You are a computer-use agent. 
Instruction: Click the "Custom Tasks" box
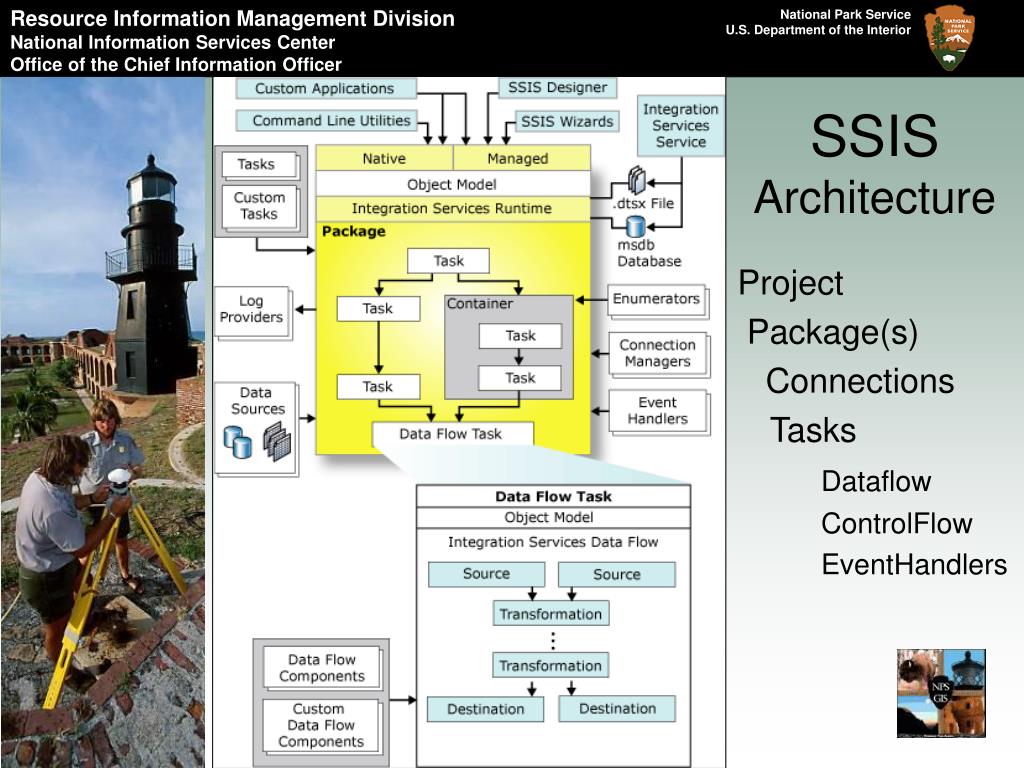click(x=259, y=206)
